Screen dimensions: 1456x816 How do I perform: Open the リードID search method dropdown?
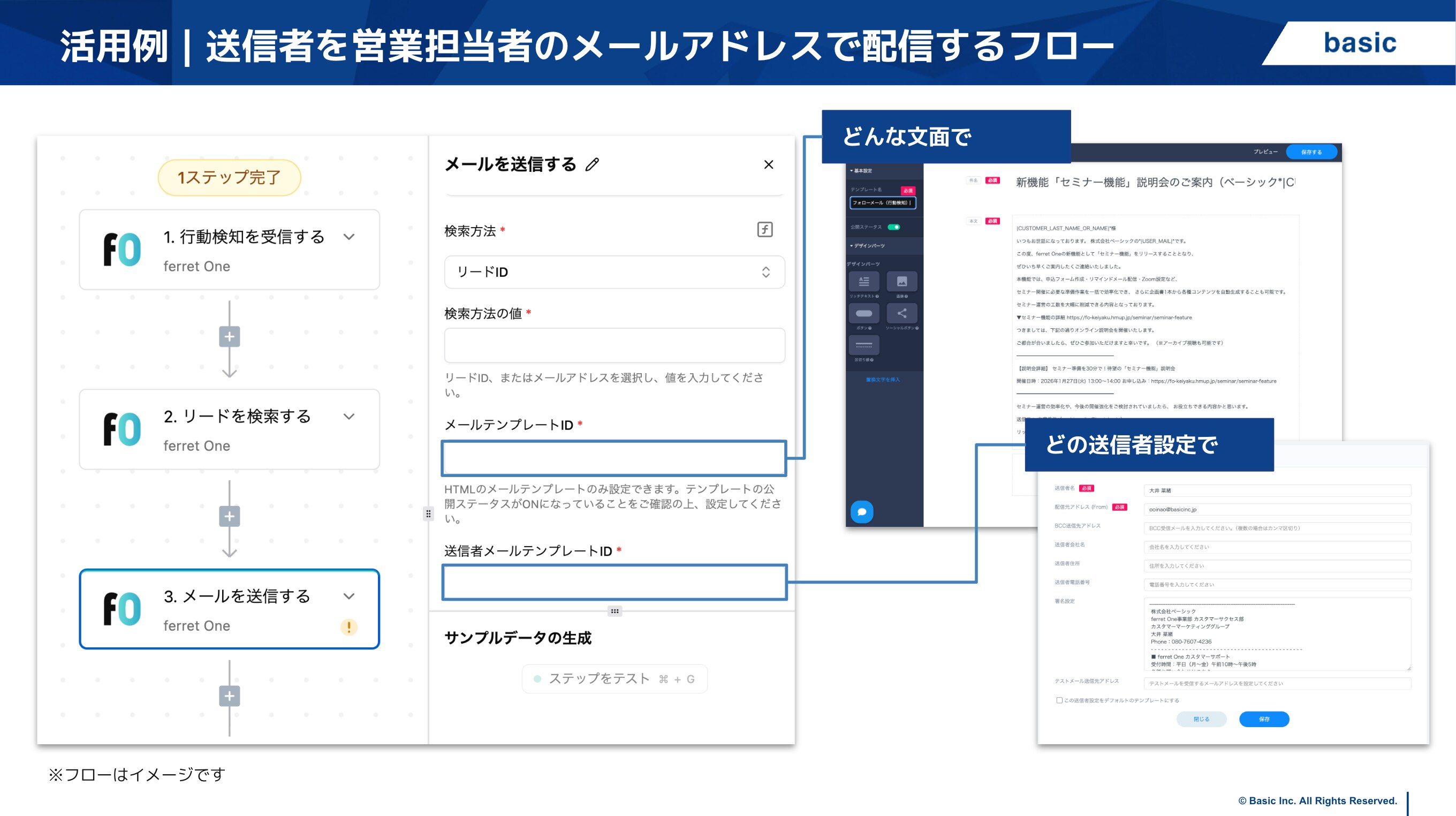(x=615, y=272)
